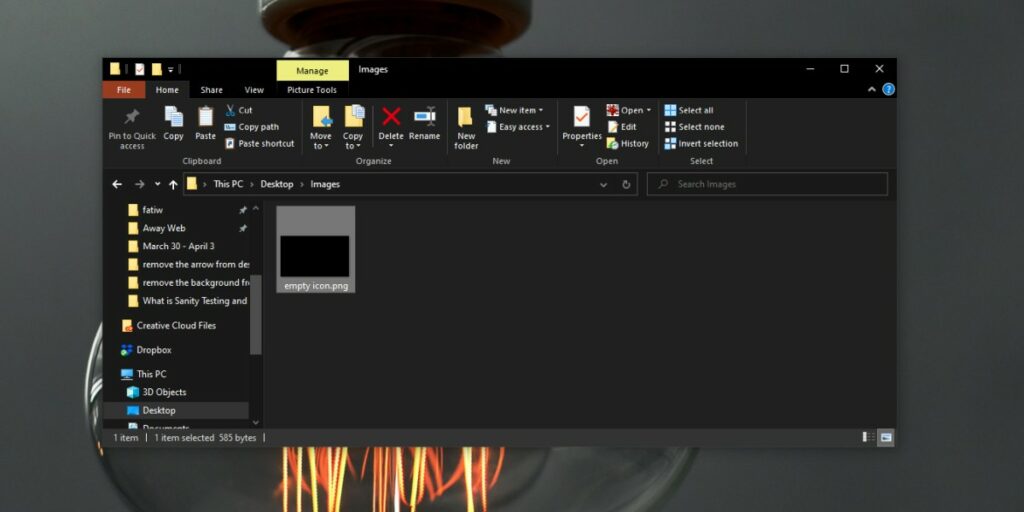Expand the address bar history dropdown

603,185
